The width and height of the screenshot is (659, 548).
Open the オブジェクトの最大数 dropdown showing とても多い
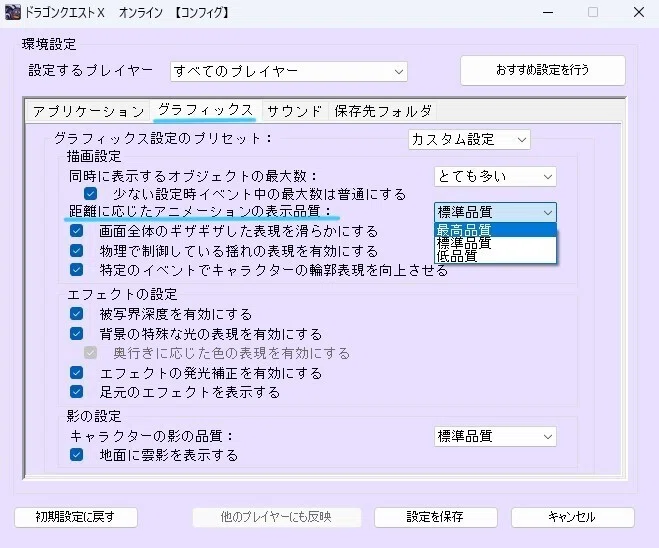coord(495,177)
